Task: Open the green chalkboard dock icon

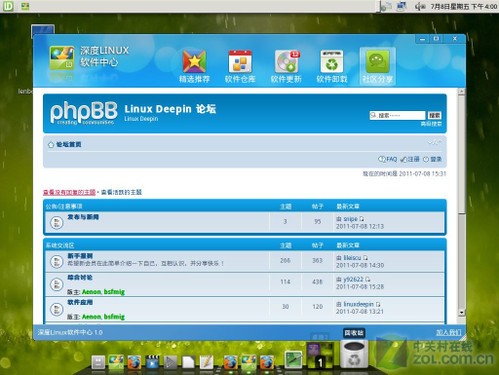Action: click(294, 360)
